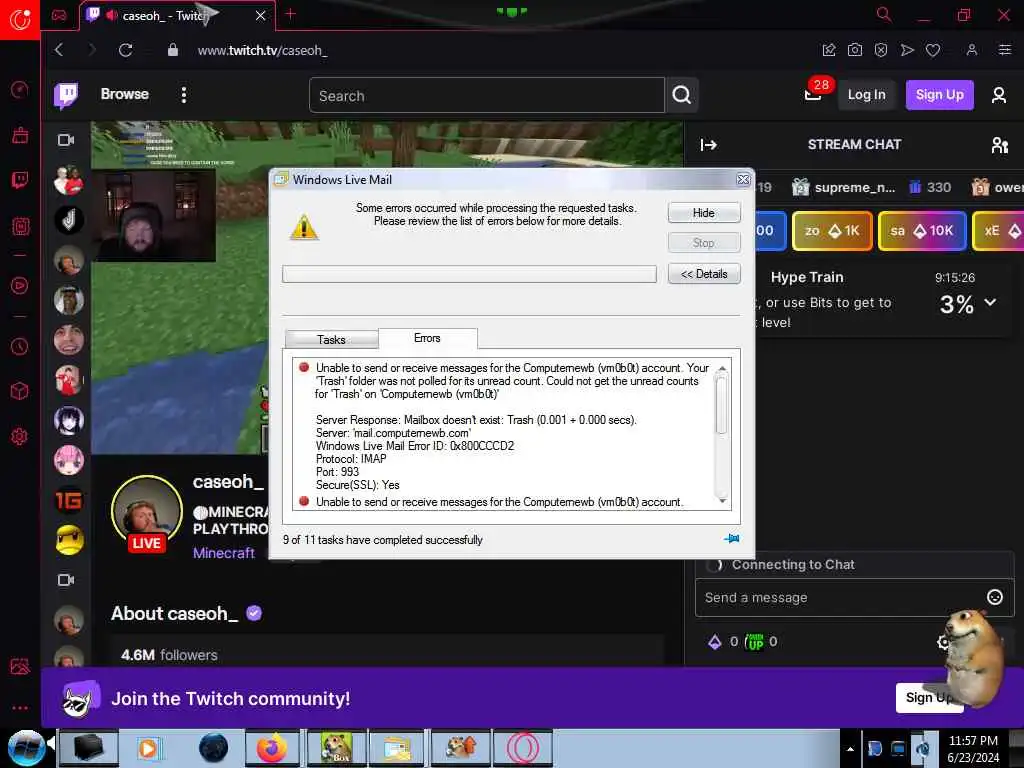Select the Errors tab
The image size is (1024, 768).
coord(427,338)
